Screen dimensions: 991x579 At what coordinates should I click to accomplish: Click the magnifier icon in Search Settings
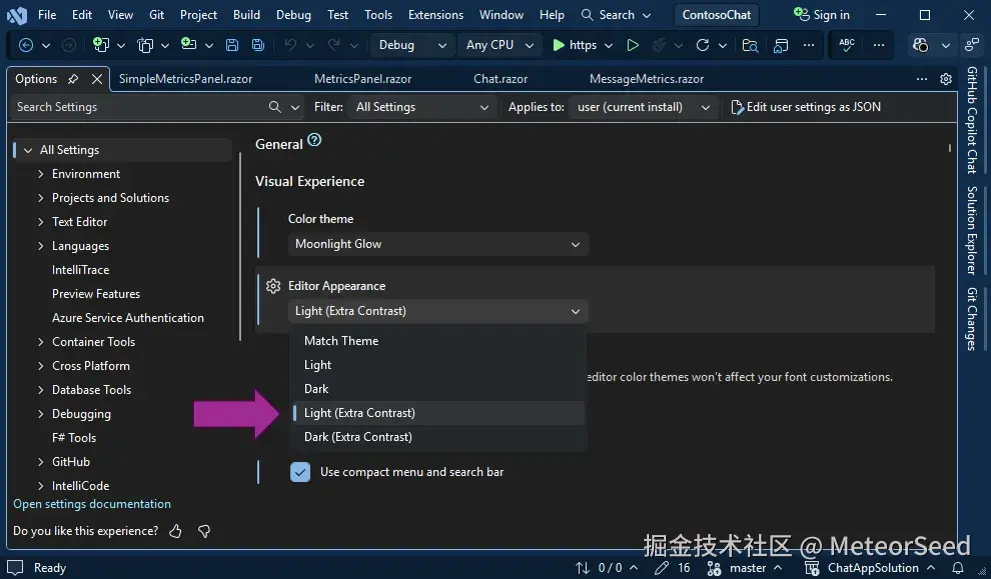(274, 107)
